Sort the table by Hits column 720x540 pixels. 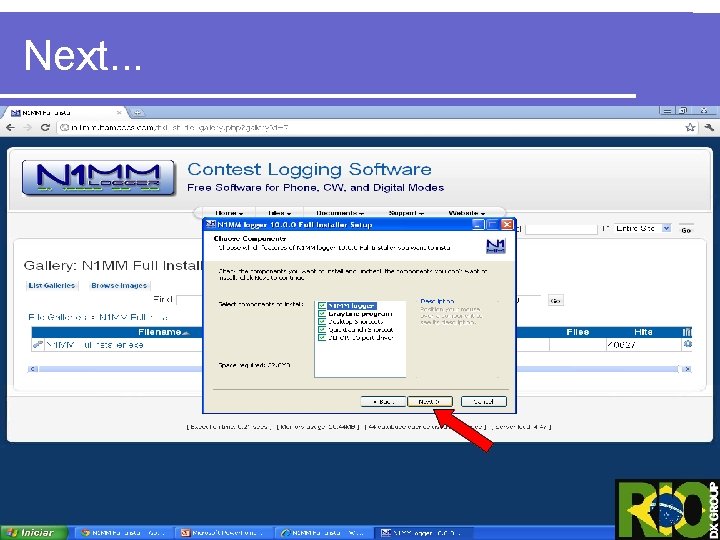point(643,332)
